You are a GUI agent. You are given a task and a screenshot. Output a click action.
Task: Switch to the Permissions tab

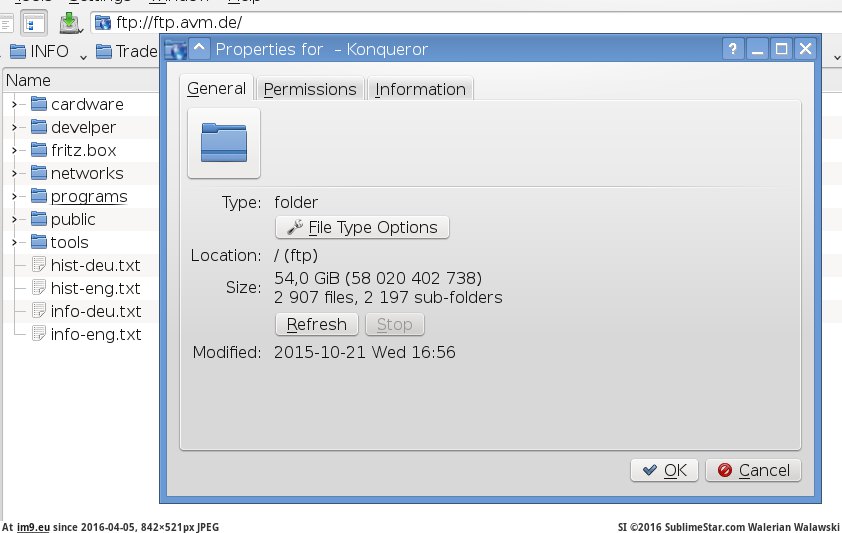click(310, 89)
